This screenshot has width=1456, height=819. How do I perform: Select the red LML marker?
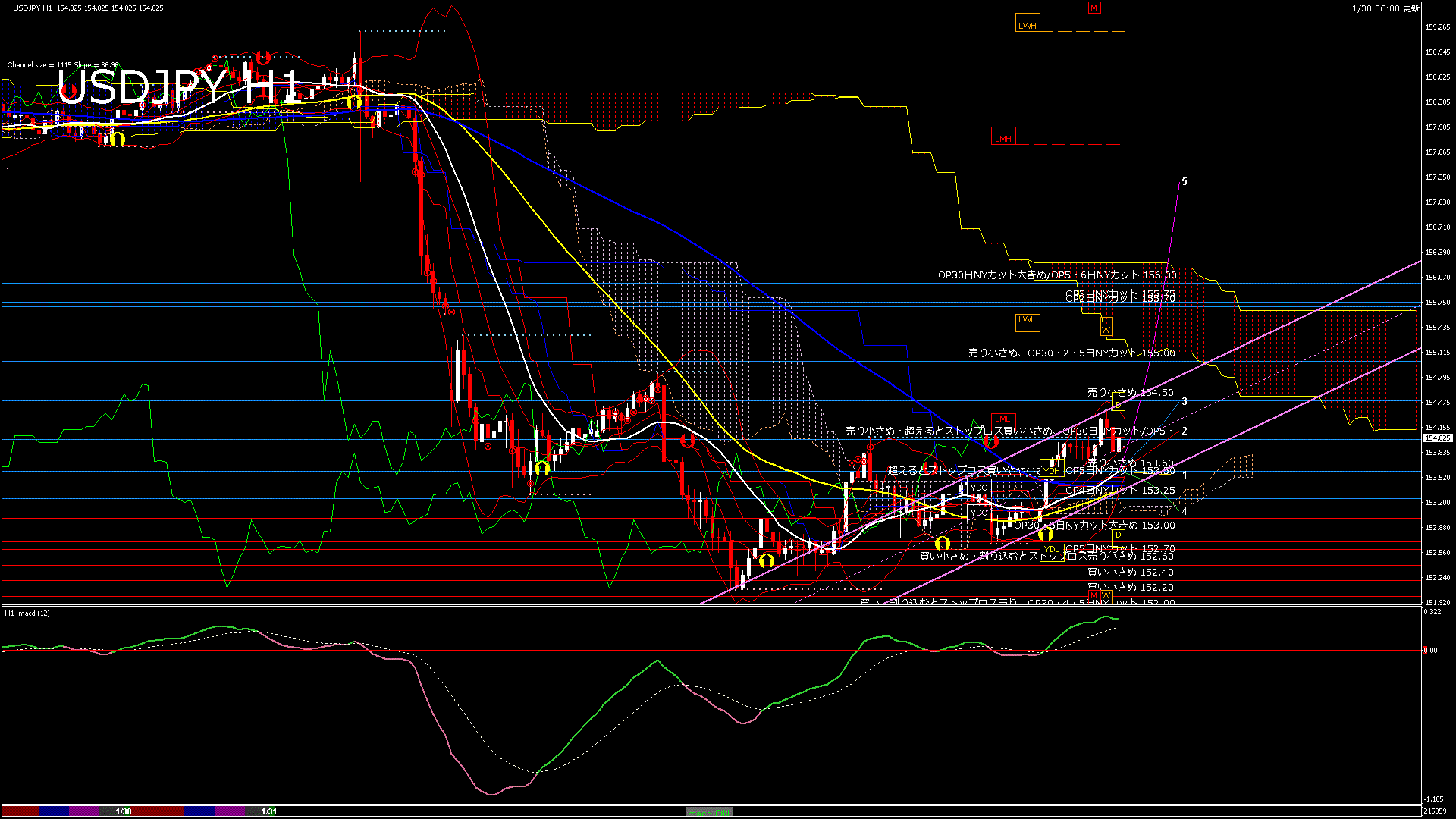[x=1003, y=419]
